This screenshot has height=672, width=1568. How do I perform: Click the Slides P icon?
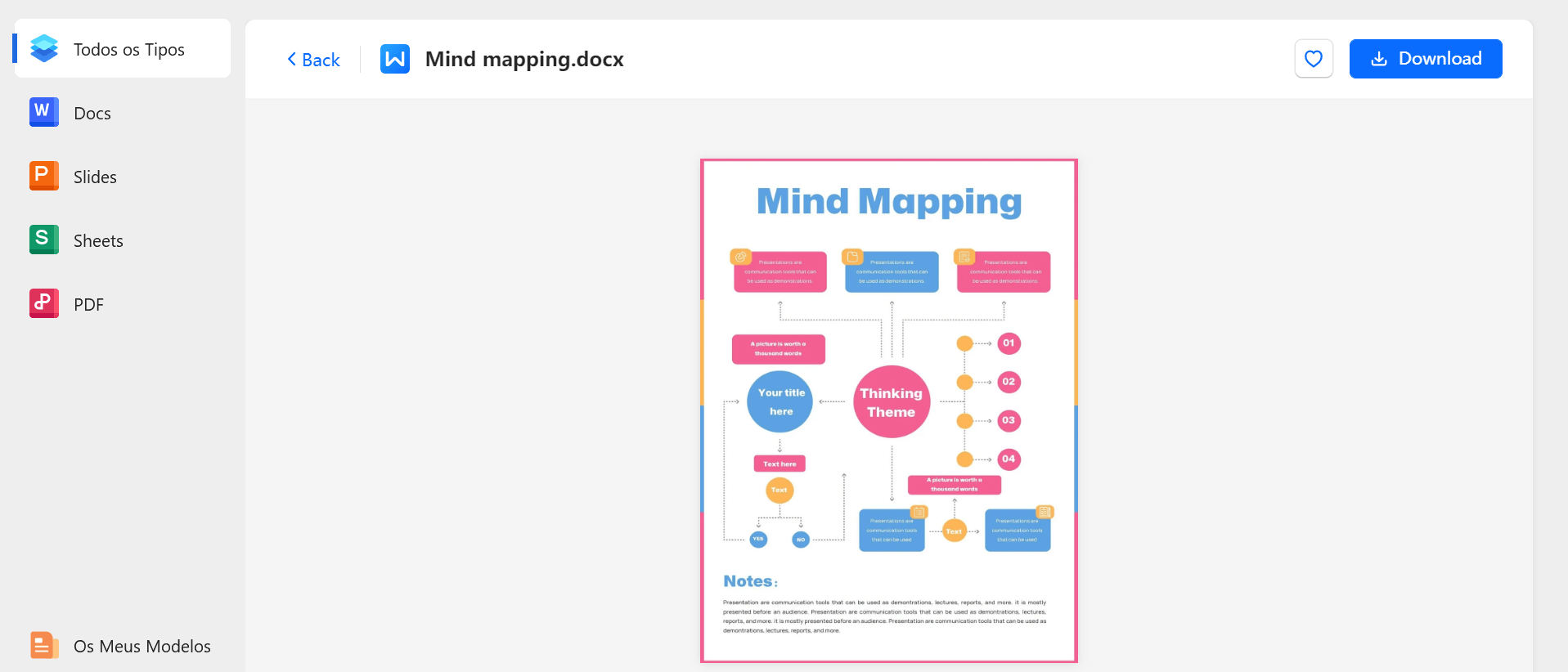click(x=44, y=176)
